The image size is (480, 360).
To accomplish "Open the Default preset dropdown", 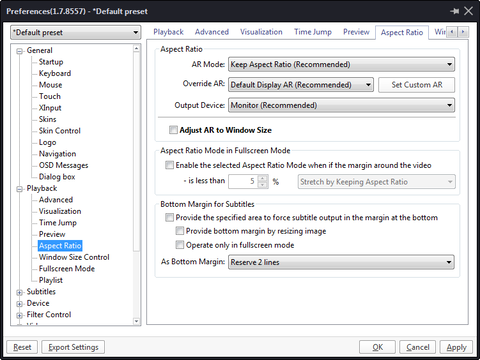I will point(76,32).
